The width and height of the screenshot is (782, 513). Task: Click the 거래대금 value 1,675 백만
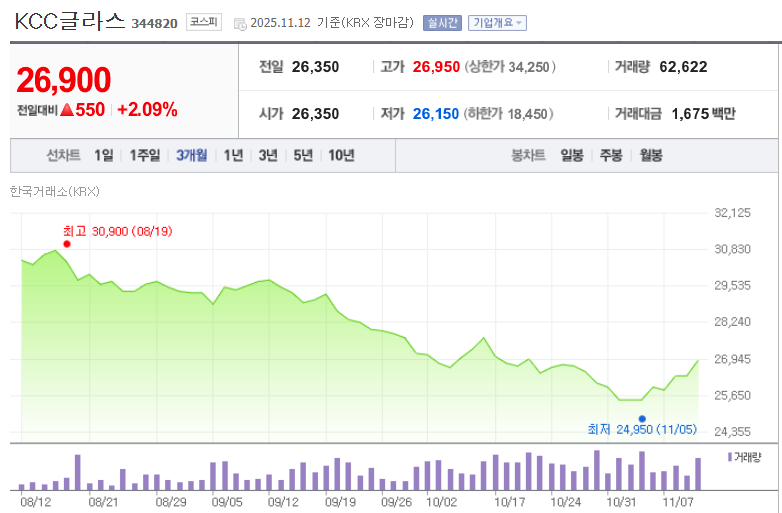click(703, 114)
